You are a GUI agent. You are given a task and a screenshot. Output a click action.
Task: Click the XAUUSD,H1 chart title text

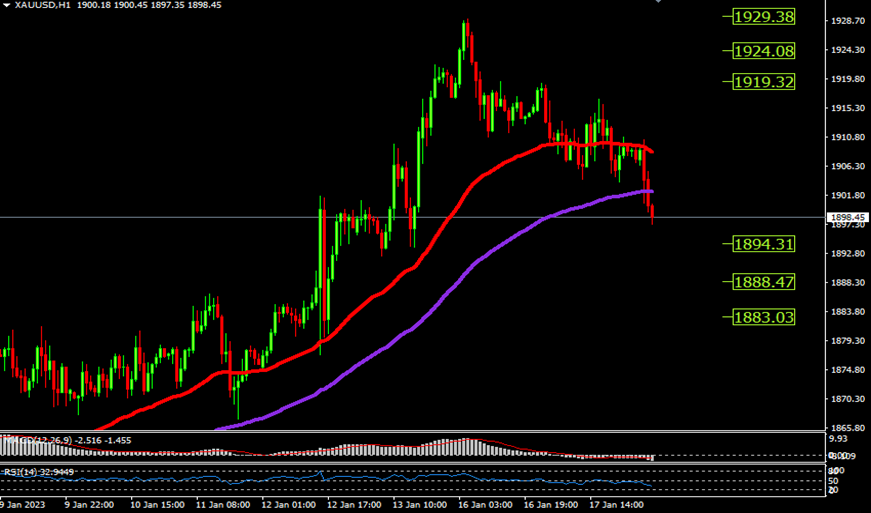[x=41, y=5]
